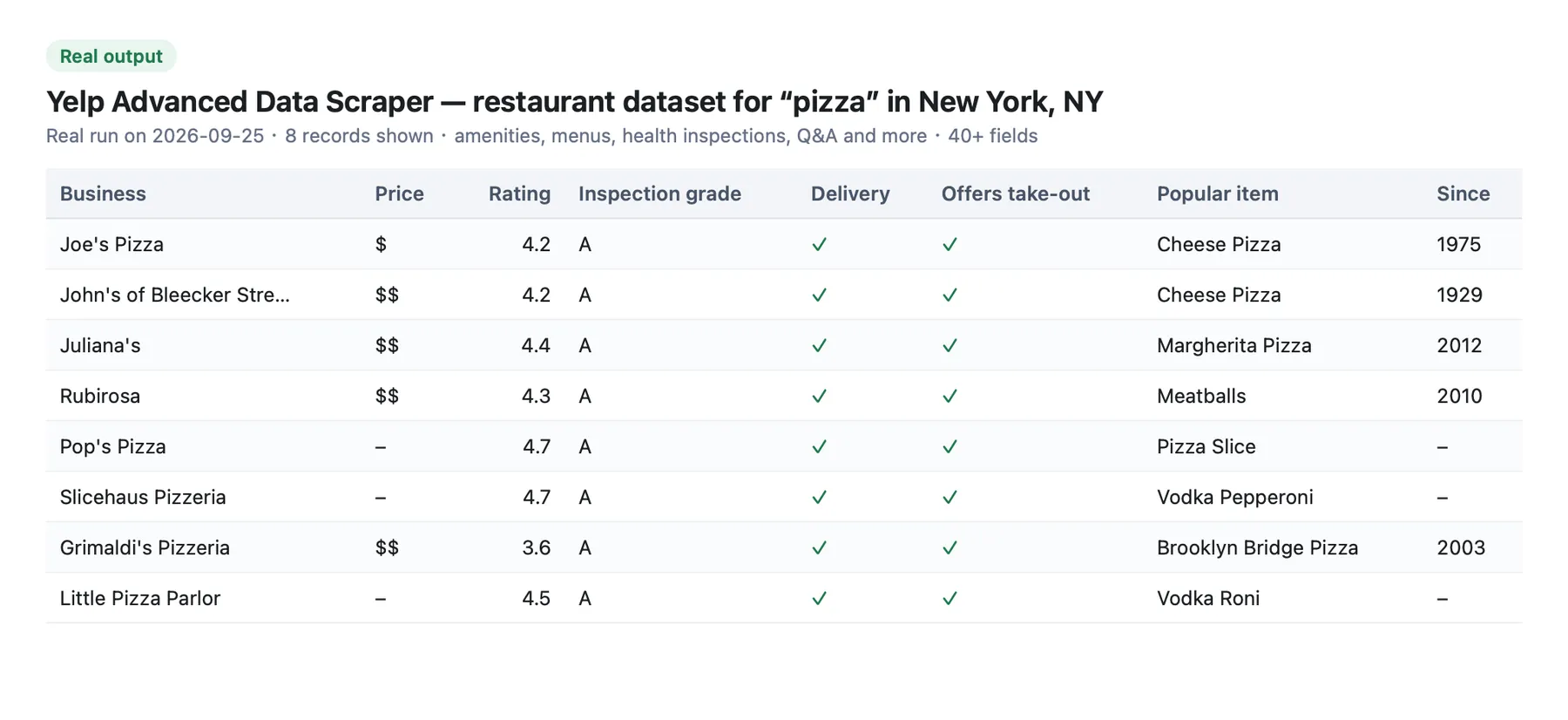The height and width of the screenshot is (720, 1568).
Task: Select the Joe's Pizza business name
Action: tap(112, 244)
